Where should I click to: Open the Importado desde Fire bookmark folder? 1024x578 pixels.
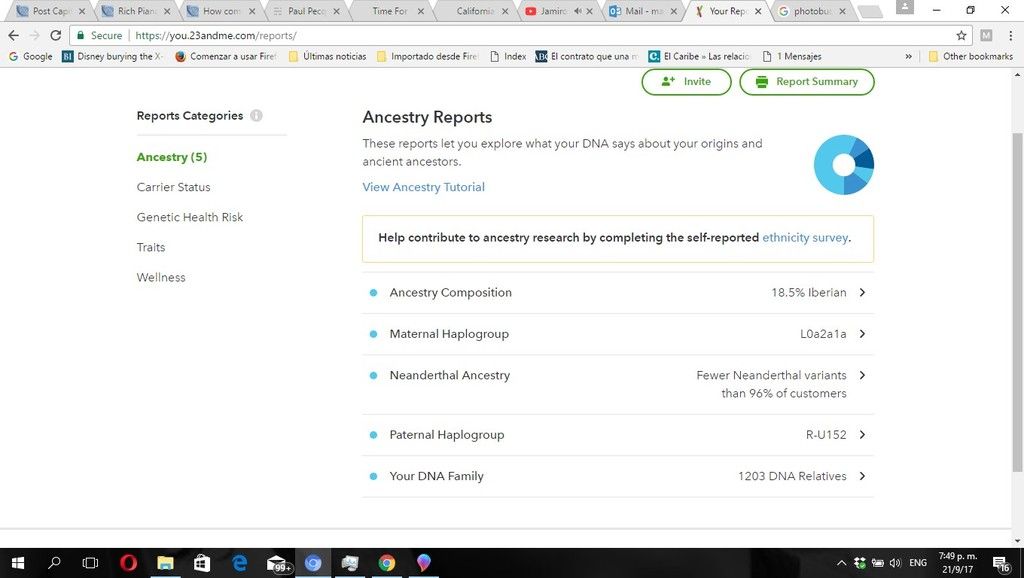pyautogui.click(x=427, y=56)
